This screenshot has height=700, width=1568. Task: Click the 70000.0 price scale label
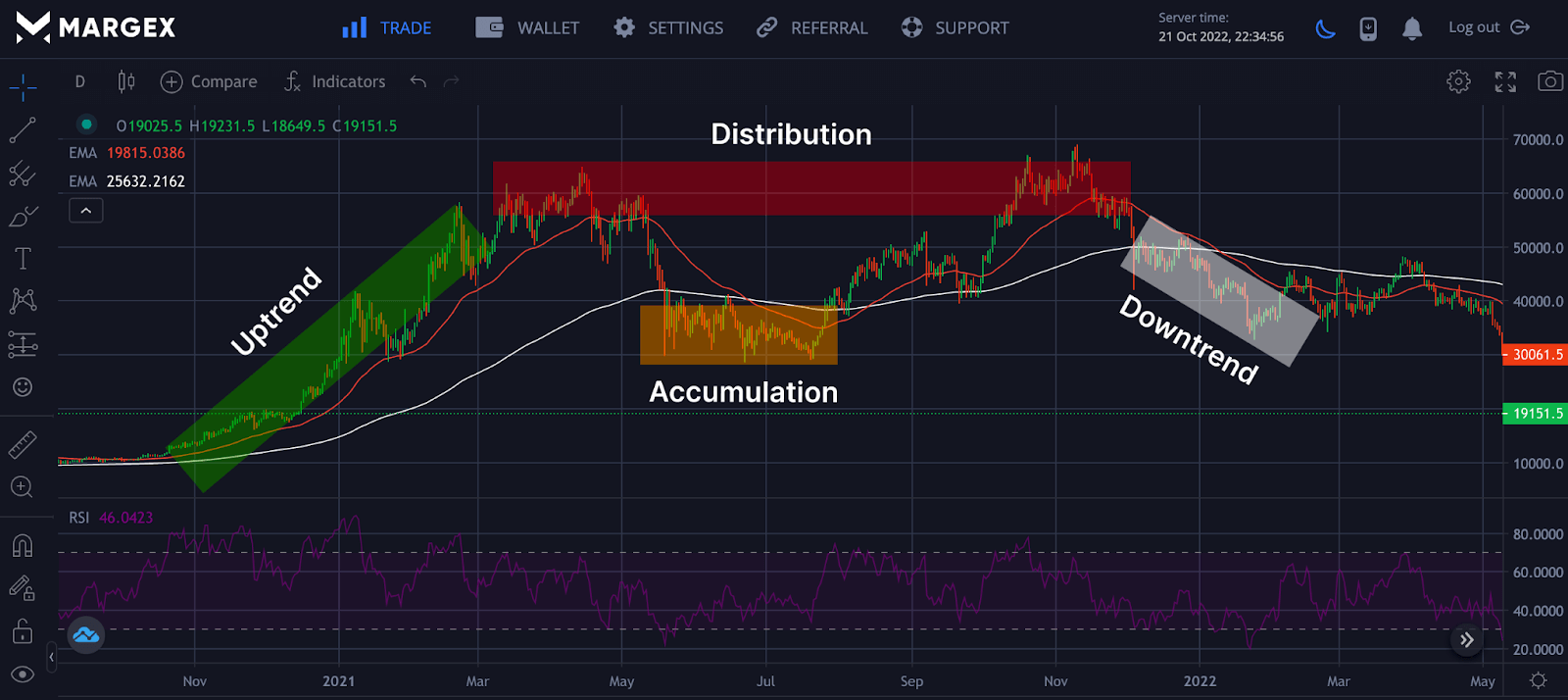(1538, 140)
